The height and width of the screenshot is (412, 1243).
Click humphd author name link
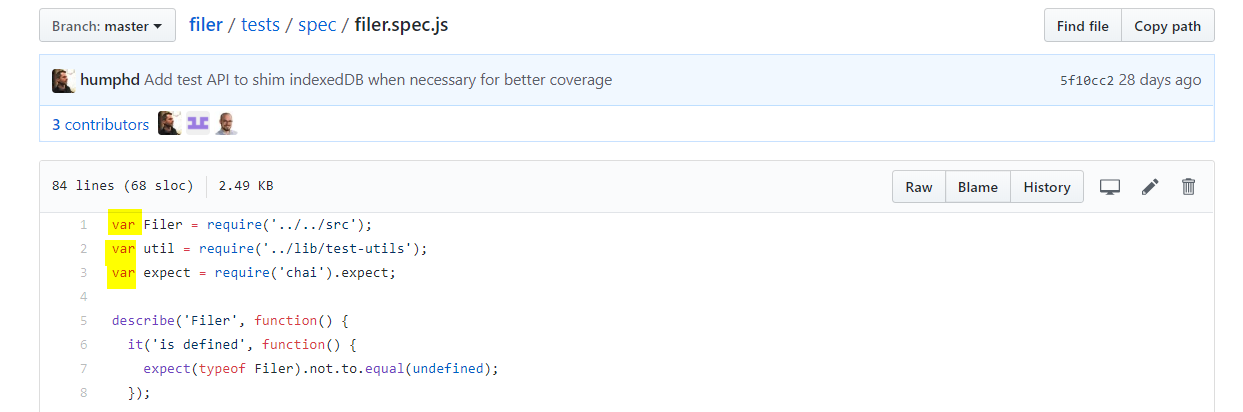tap(110, 80)
